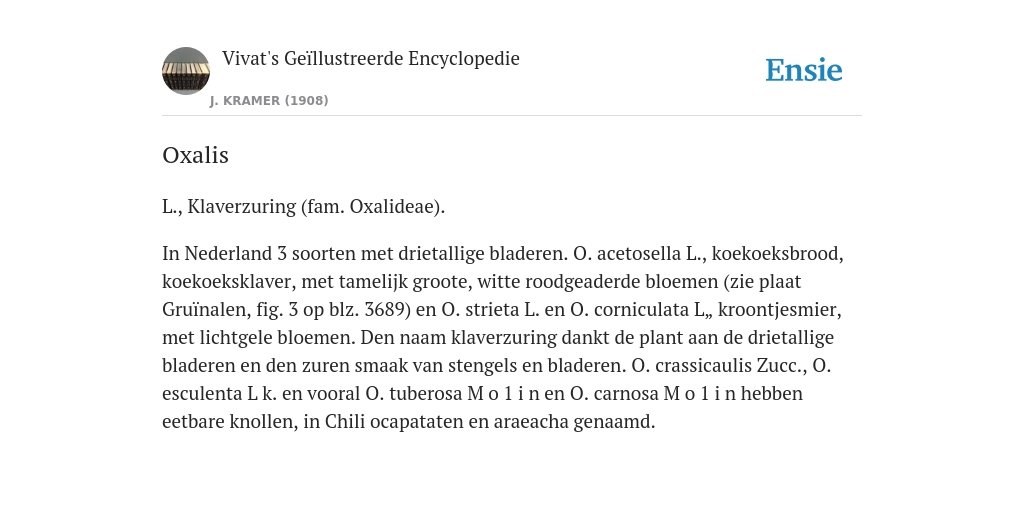Select the Oxalis heading
This screenshot has width=1024, height=512.
pos(195,155)
